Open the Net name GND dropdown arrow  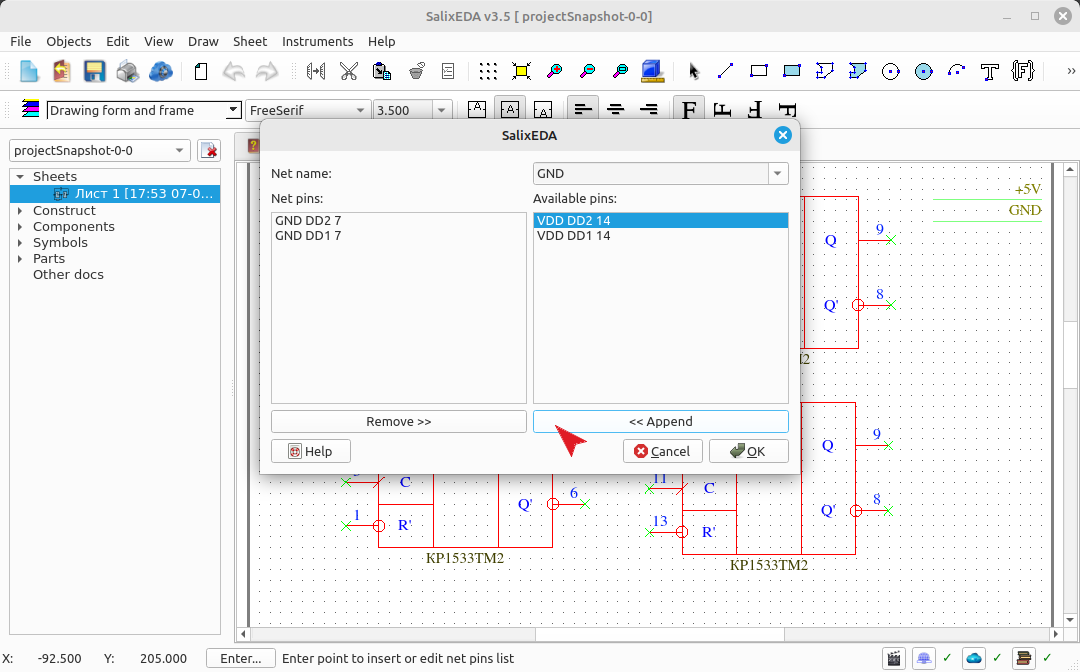tap(778, 174)
